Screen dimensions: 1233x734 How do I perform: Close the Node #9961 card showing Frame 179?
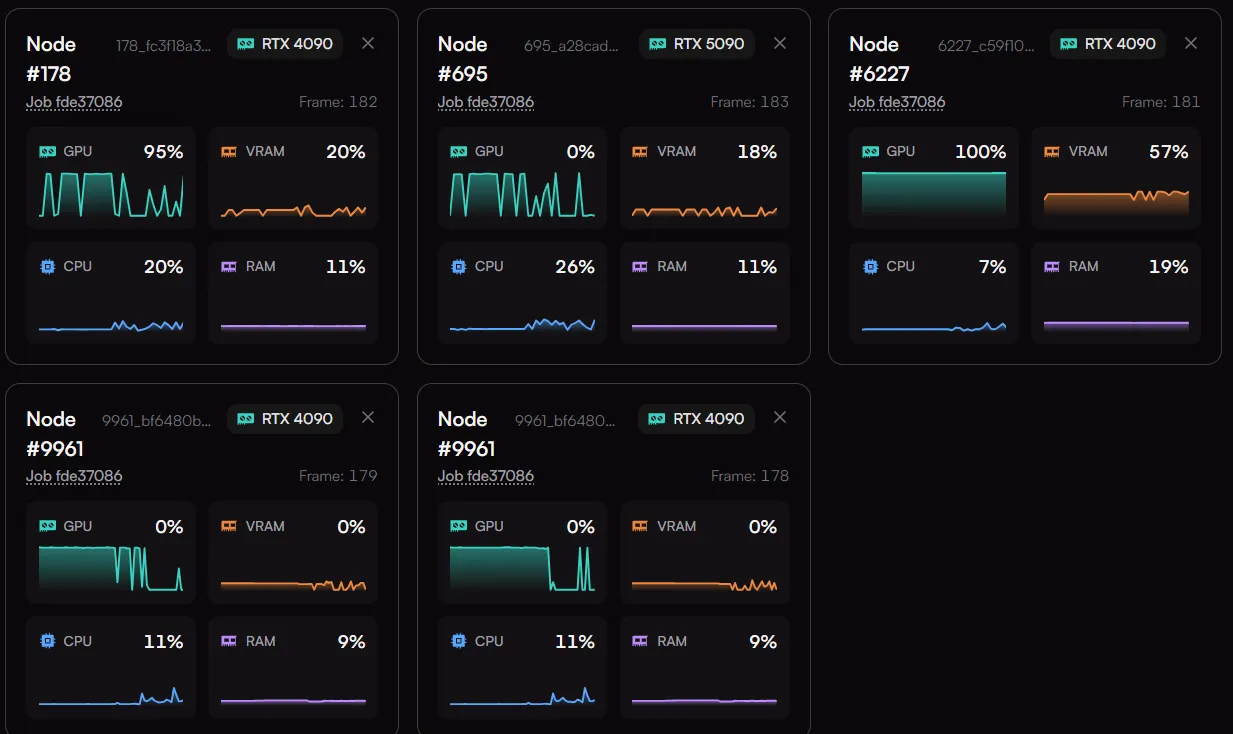pyautogui.click(x=368, y=417)
